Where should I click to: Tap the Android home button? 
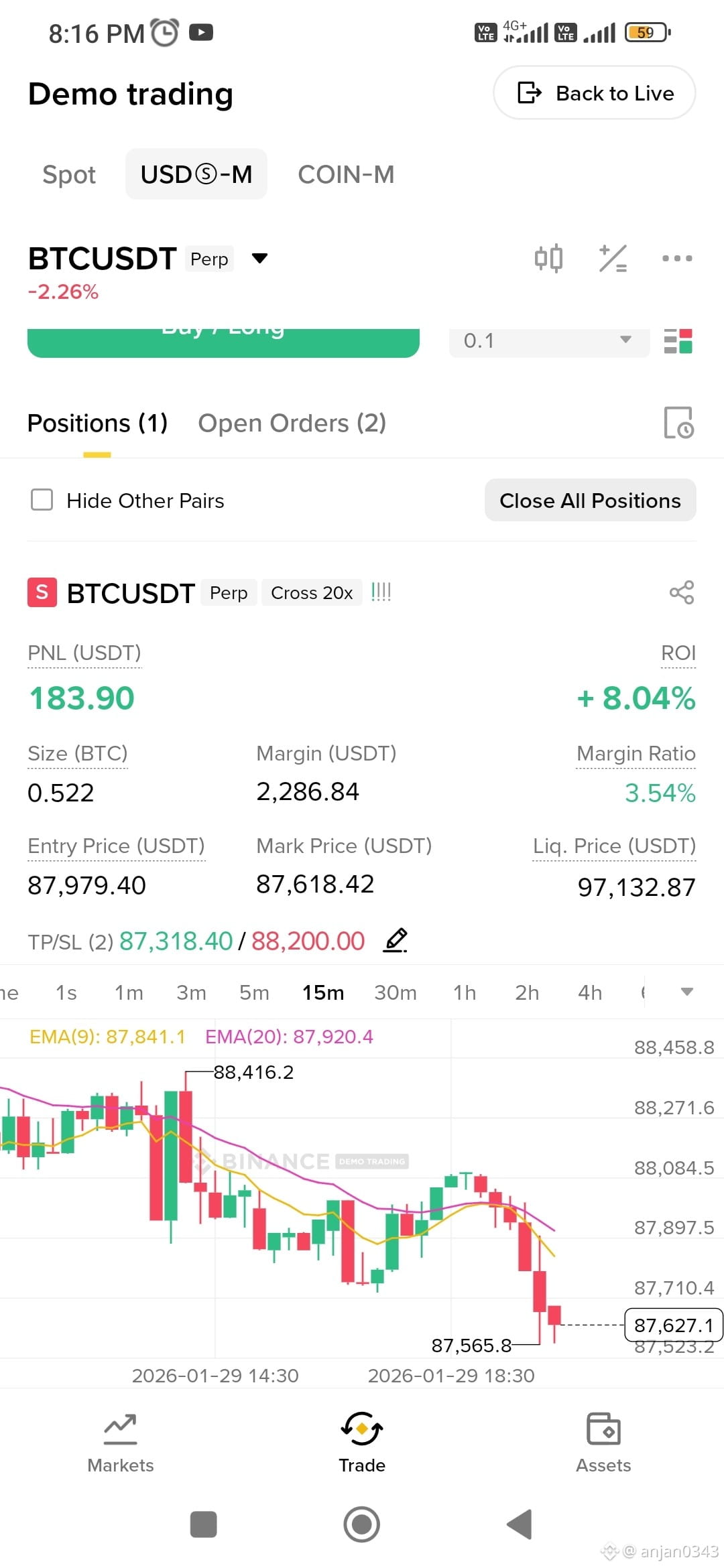coord(362,1524)
